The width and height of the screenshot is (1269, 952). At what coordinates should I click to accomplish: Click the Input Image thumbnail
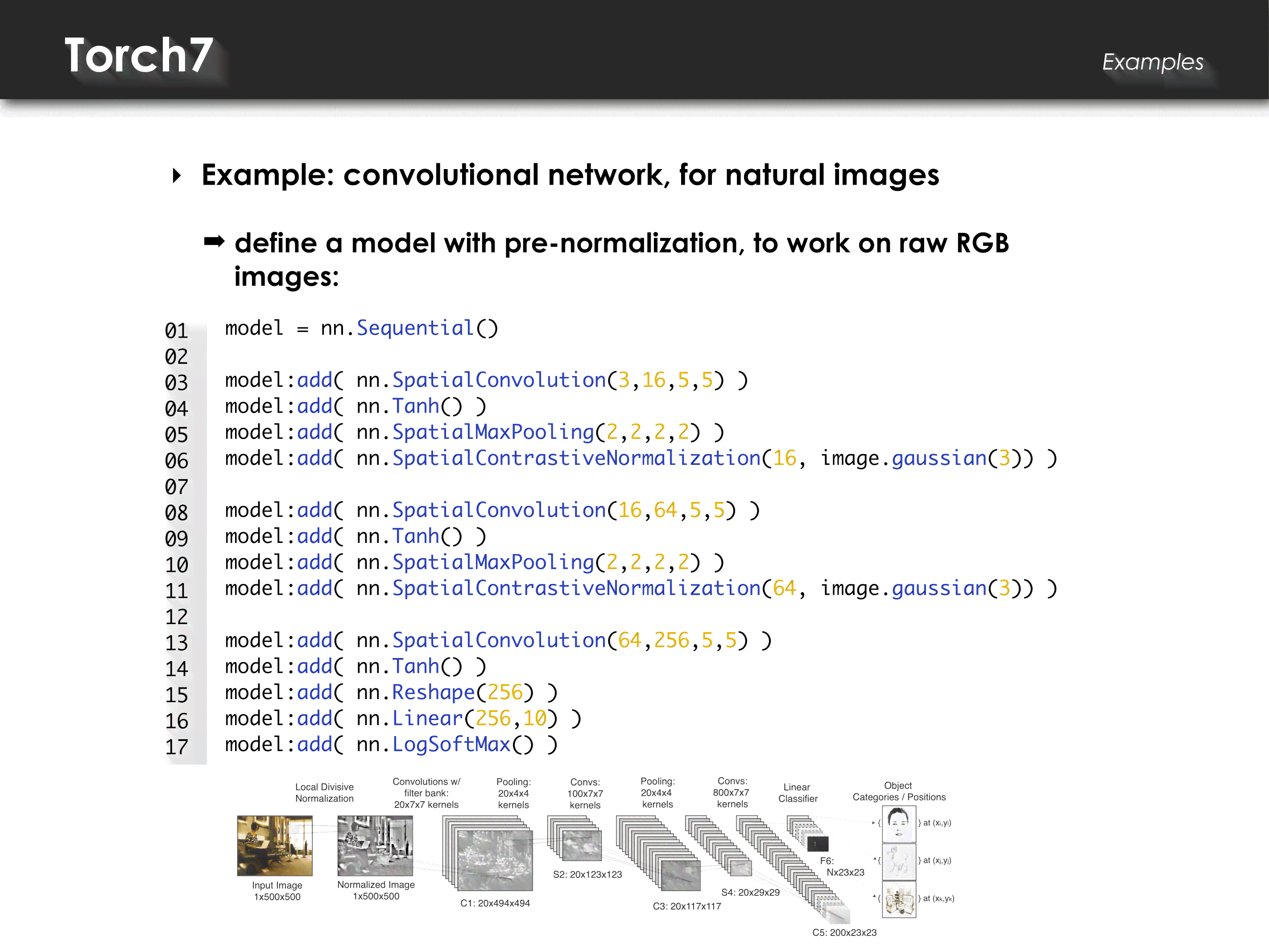[x=275, y=846]
